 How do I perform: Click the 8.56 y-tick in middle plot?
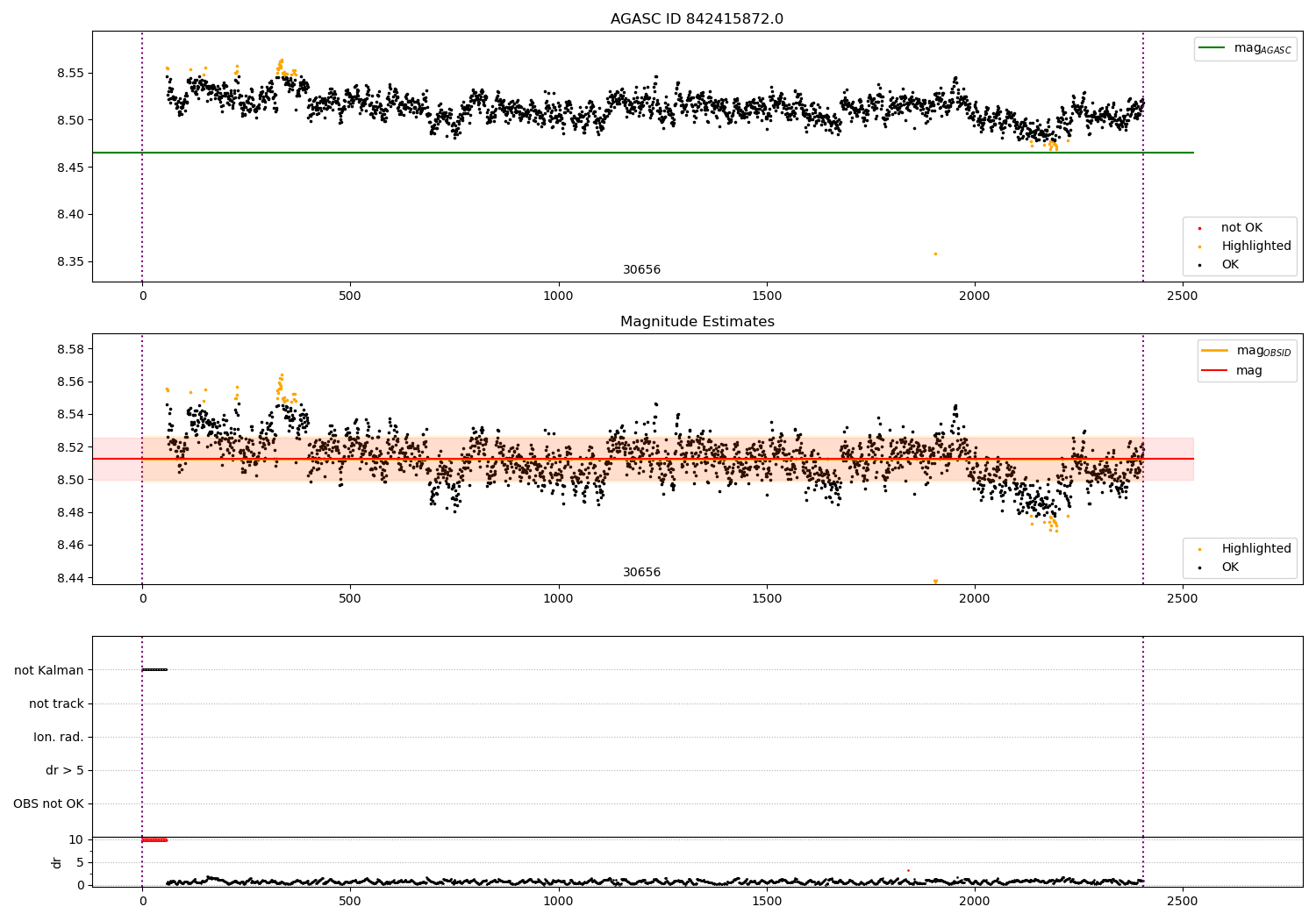pos(69,382)
